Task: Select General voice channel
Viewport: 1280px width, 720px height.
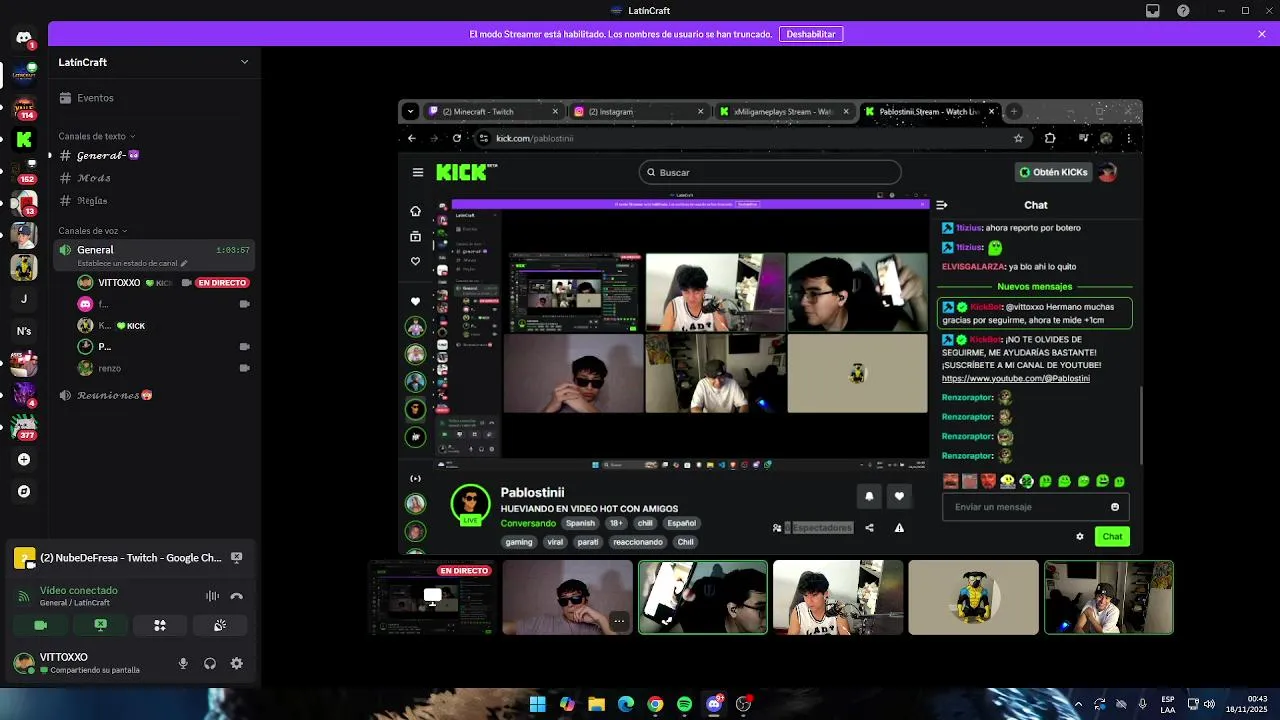Action: coord(154,255)
